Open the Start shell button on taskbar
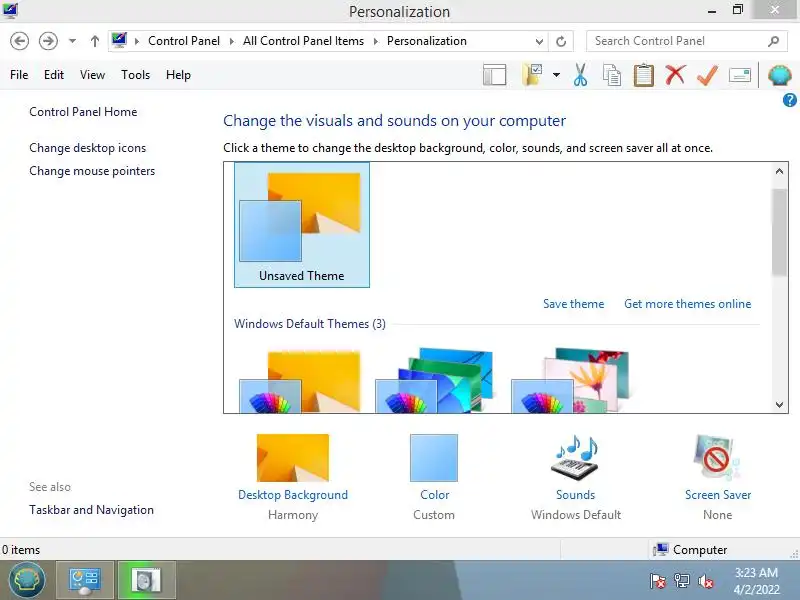Image resolution: width=800 pixels, height=600 pixels. (27, 580)
